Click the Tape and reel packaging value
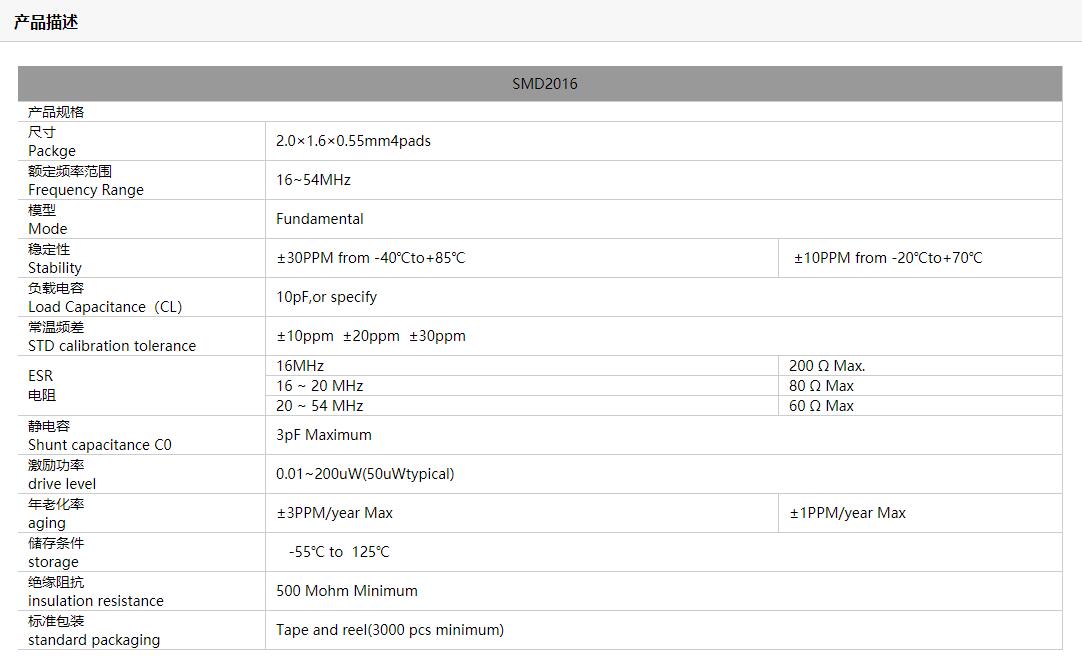Screen dimensions: 1082x660 point(390,630)
